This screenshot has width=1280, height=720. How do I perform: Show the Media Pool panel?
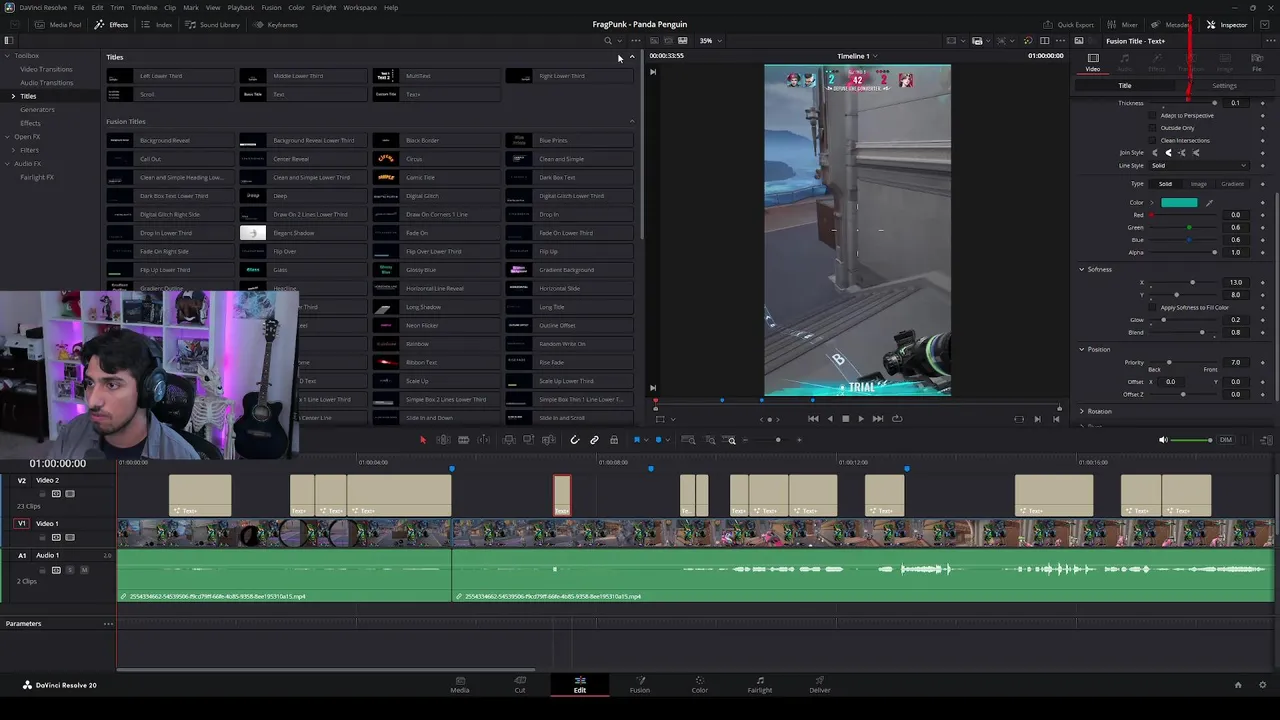tap(59, 25)
